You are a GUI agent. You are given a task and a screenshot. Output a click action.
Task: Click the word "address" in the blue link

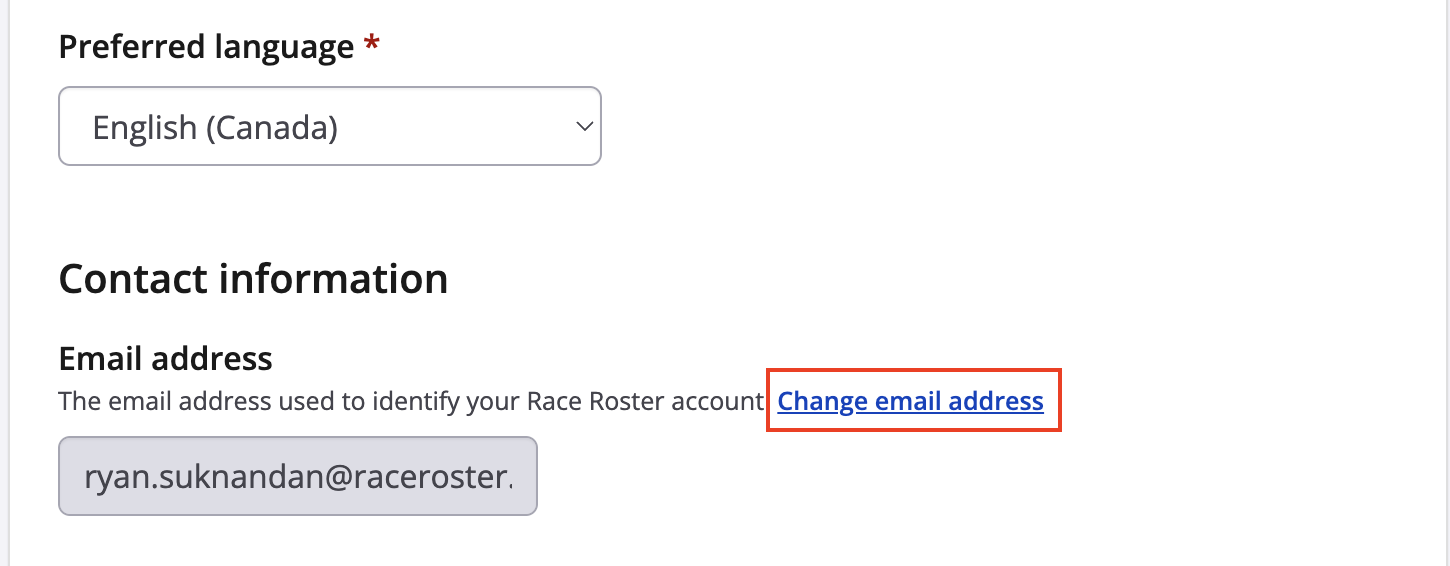996,402
